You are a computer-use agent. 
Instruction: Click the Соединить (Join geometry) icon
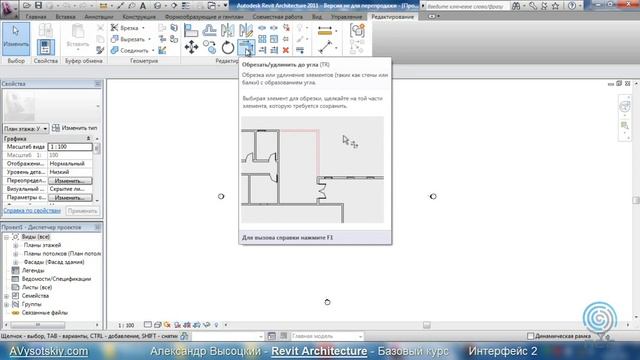(114, 50)
